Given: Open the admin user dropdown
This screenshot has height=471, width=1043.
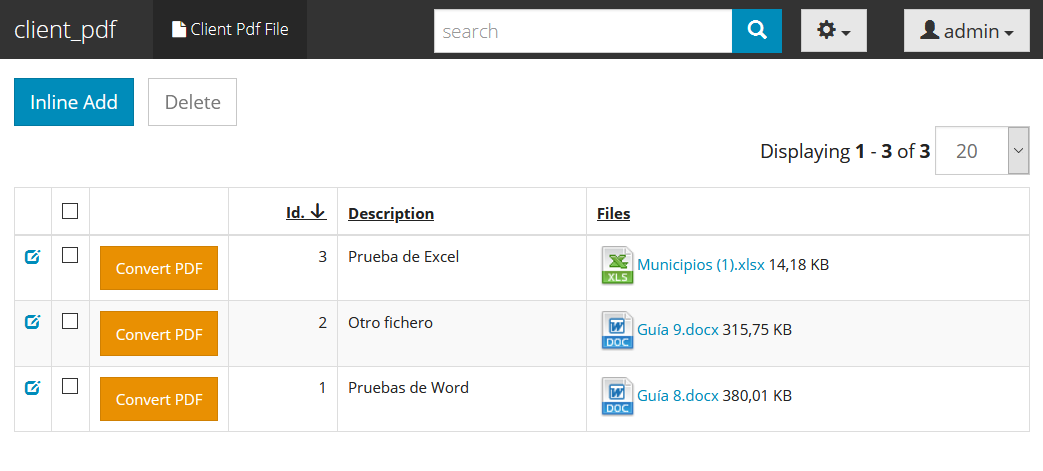Looking at the screenshot, I should [967, 31].
